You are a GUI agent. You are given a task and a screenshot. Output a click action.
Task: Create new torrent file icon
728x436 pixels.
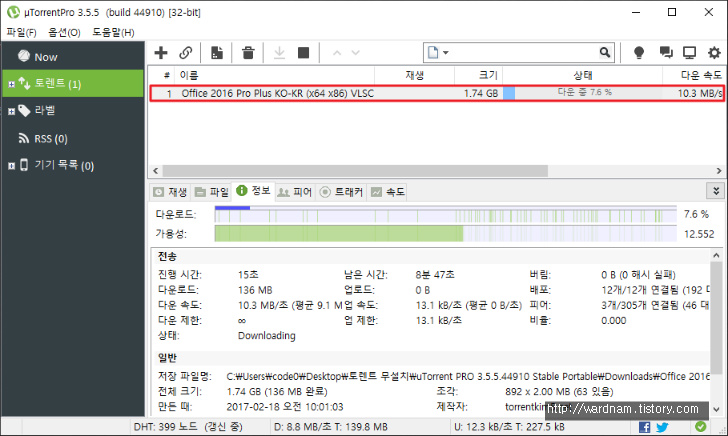click(x=217, y=52)
